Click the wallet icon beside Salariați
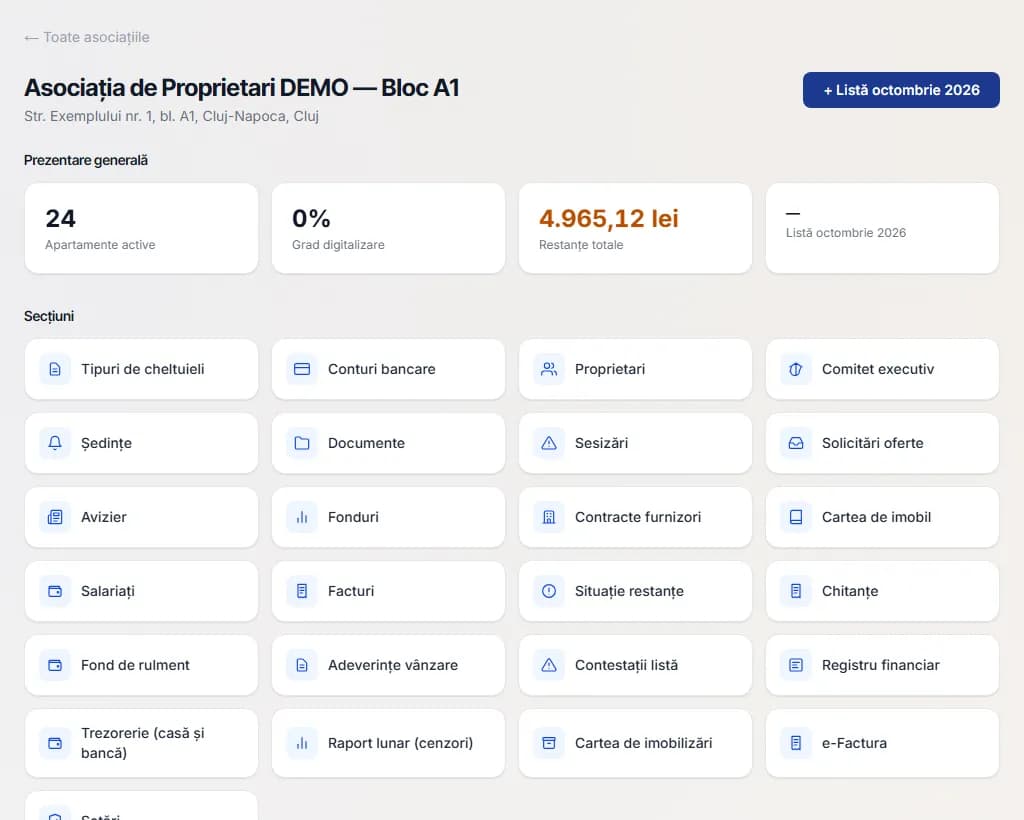This screenshot has height=820, width=1024. click(55, 591)
